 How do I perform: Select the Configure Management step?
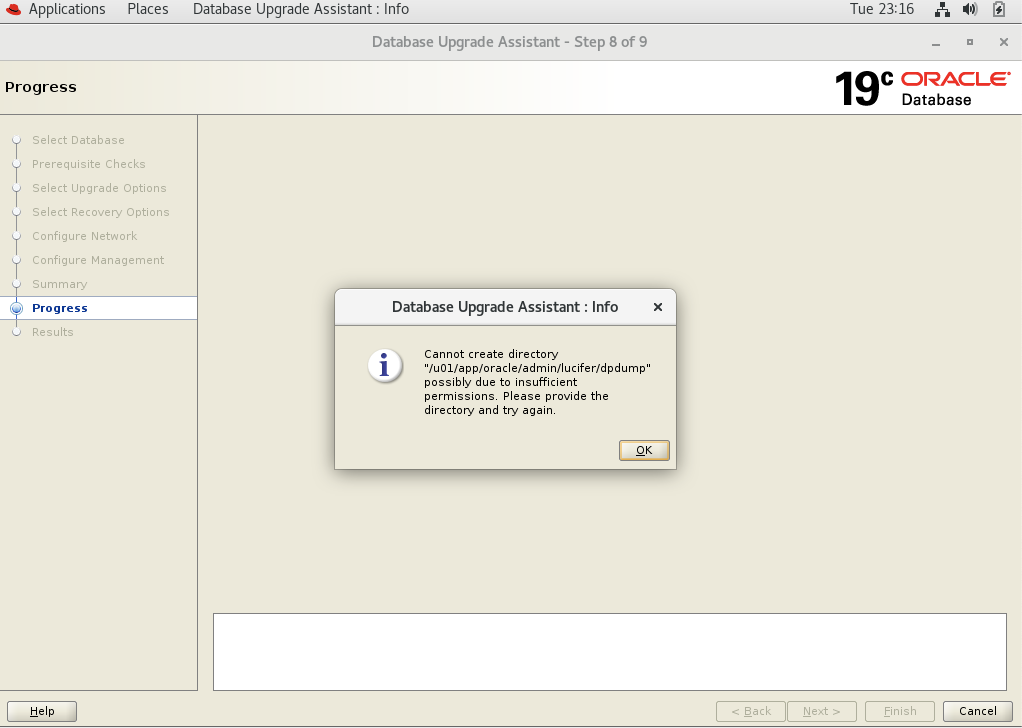click(x=98, y=261)
